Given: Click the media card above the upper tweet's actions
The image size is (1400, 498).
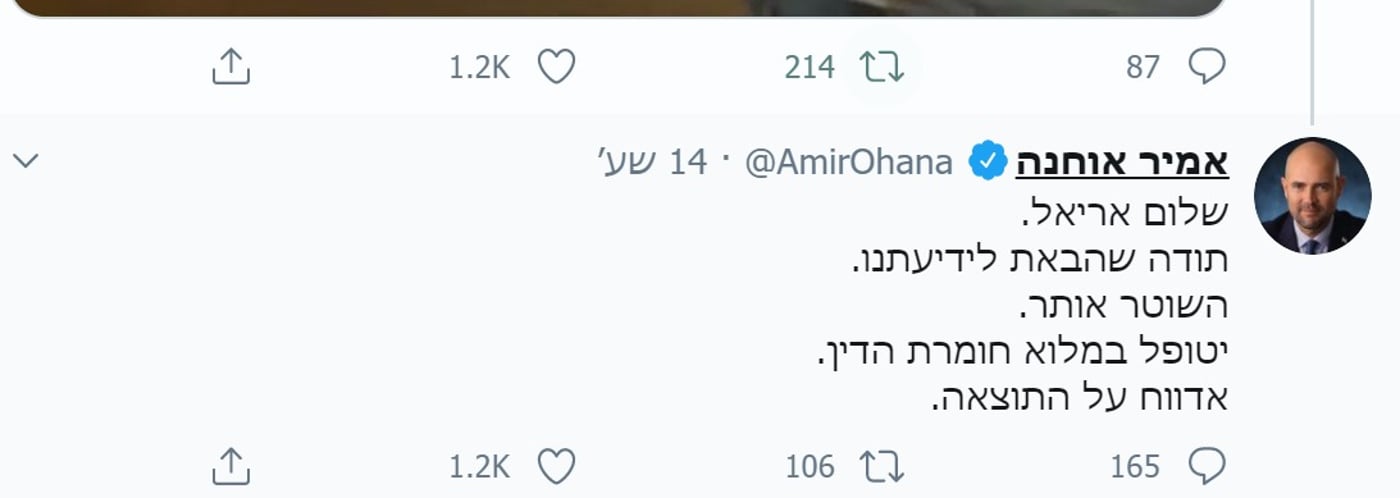Looking at the screenshot, I should (620, 8).
